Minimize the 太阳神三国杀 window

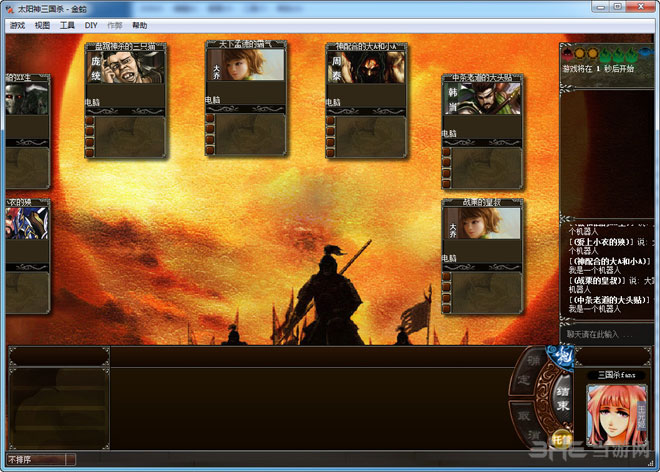(x=601, y=7)
